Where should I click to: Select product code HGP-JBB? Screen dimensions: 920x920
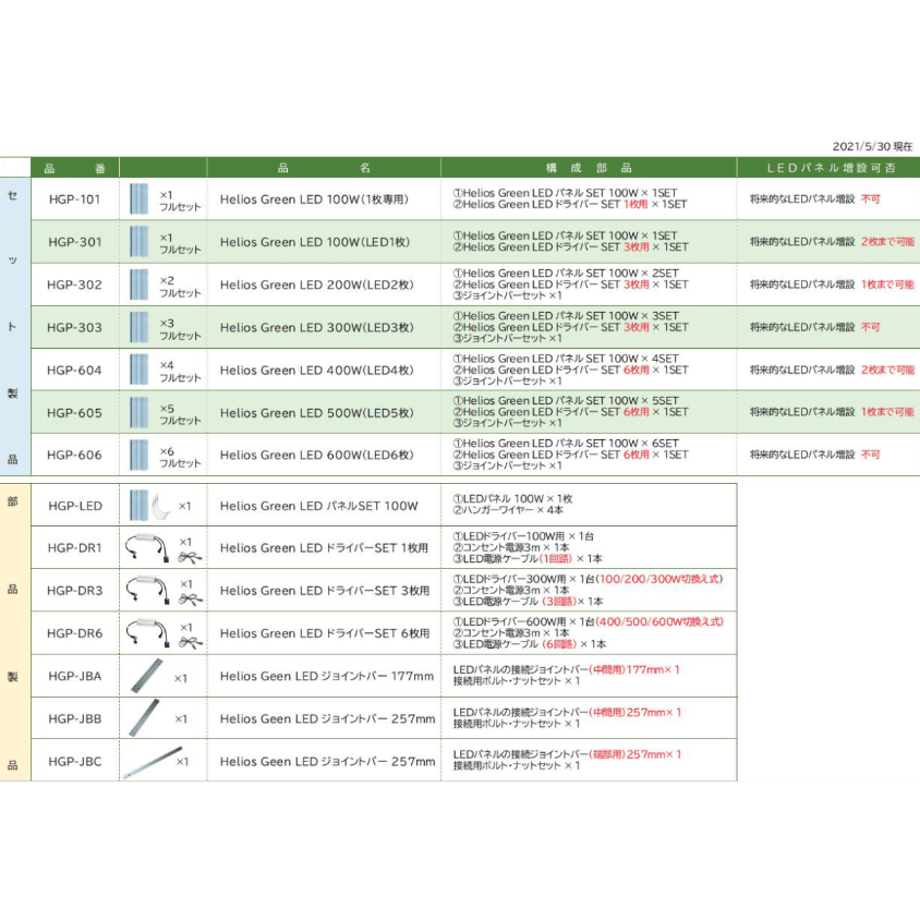(75, 719)
